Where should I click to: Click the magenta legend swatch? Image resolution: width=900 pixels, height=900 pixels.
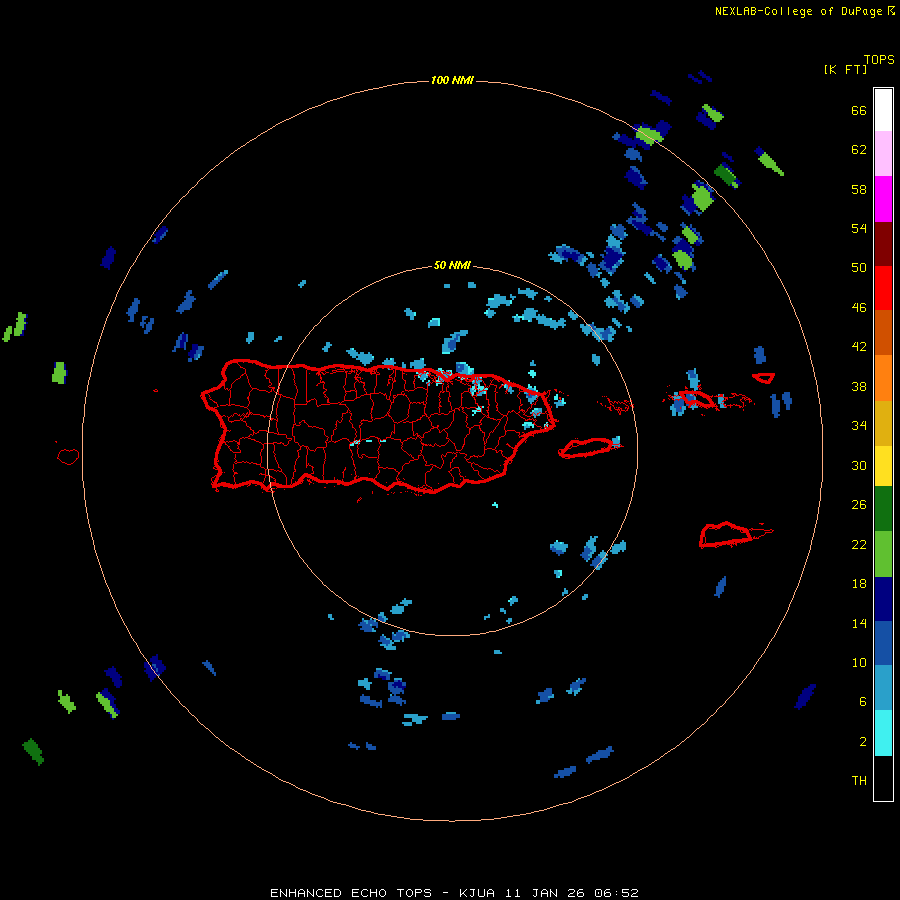click(x=883, y=199)
